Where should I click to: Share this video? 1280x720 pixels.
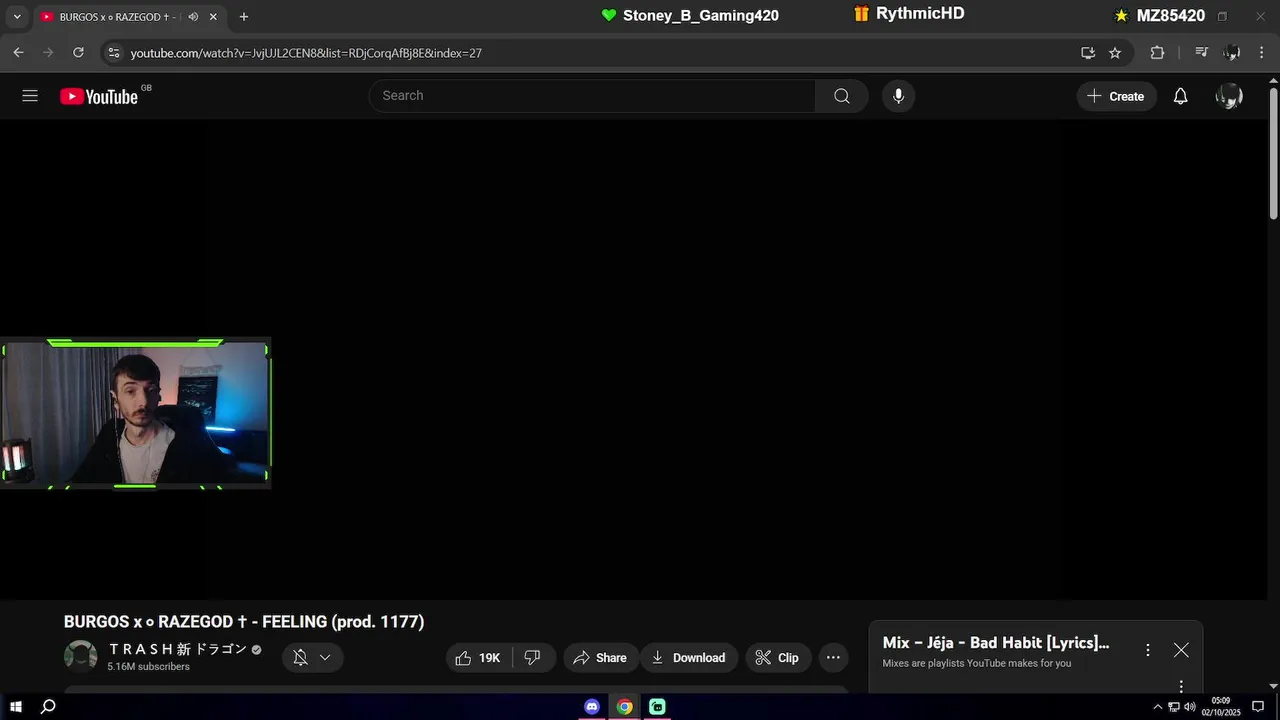tap(600, 657)
